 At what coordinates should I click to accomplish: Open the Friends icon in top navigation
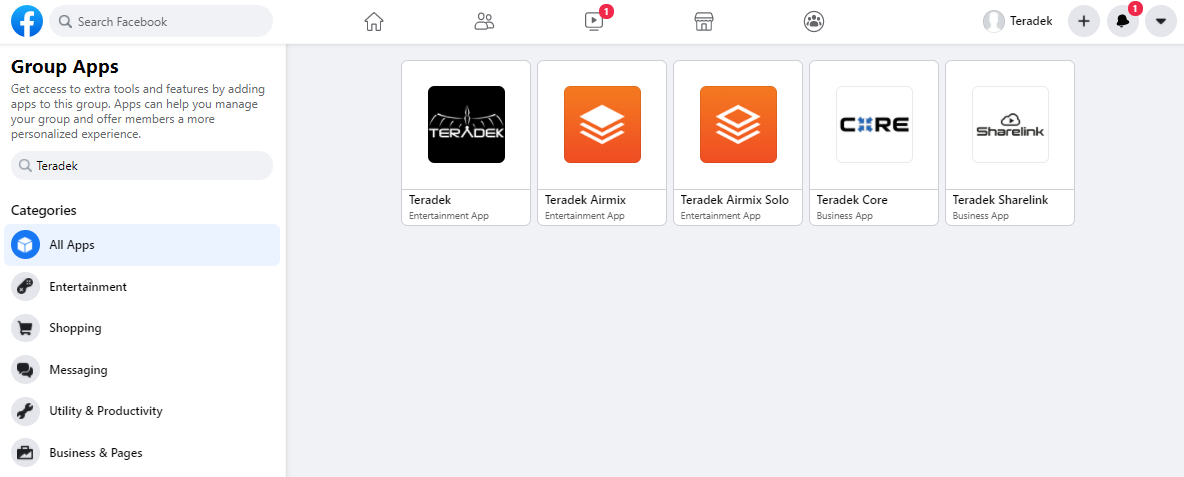484,21
